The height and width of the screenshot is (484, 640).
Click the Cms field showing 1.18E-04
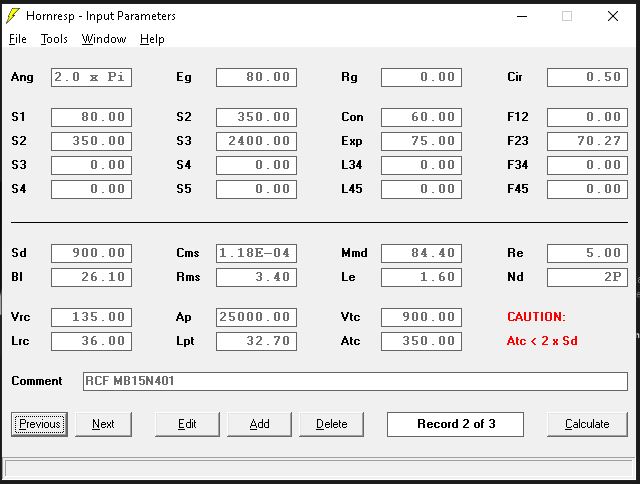[256, 253]
